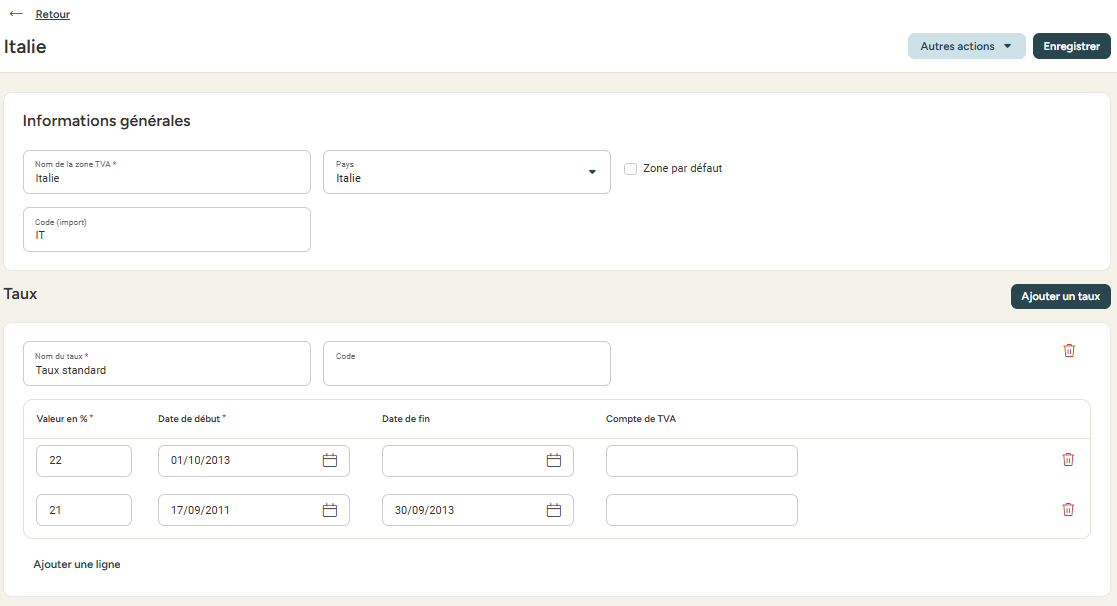Viewport: 1117px width, 606px height.
Task: Expand the Autres actions dropdown
Action: pyautogui.click(x=966, y=46)
